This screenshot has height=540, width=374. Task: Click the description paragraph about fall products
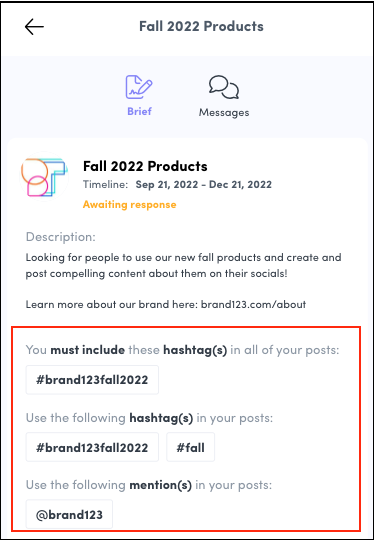(183, 266)
